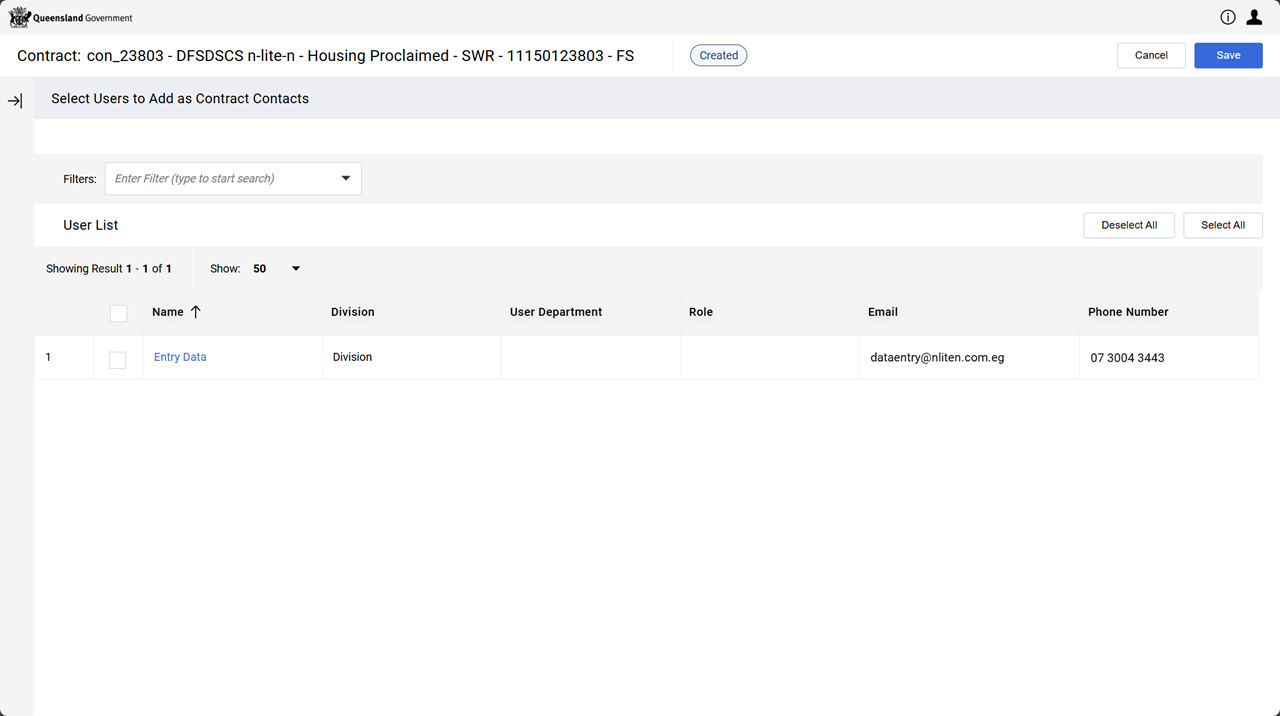Sort by the Email column header

pos(883,312)
